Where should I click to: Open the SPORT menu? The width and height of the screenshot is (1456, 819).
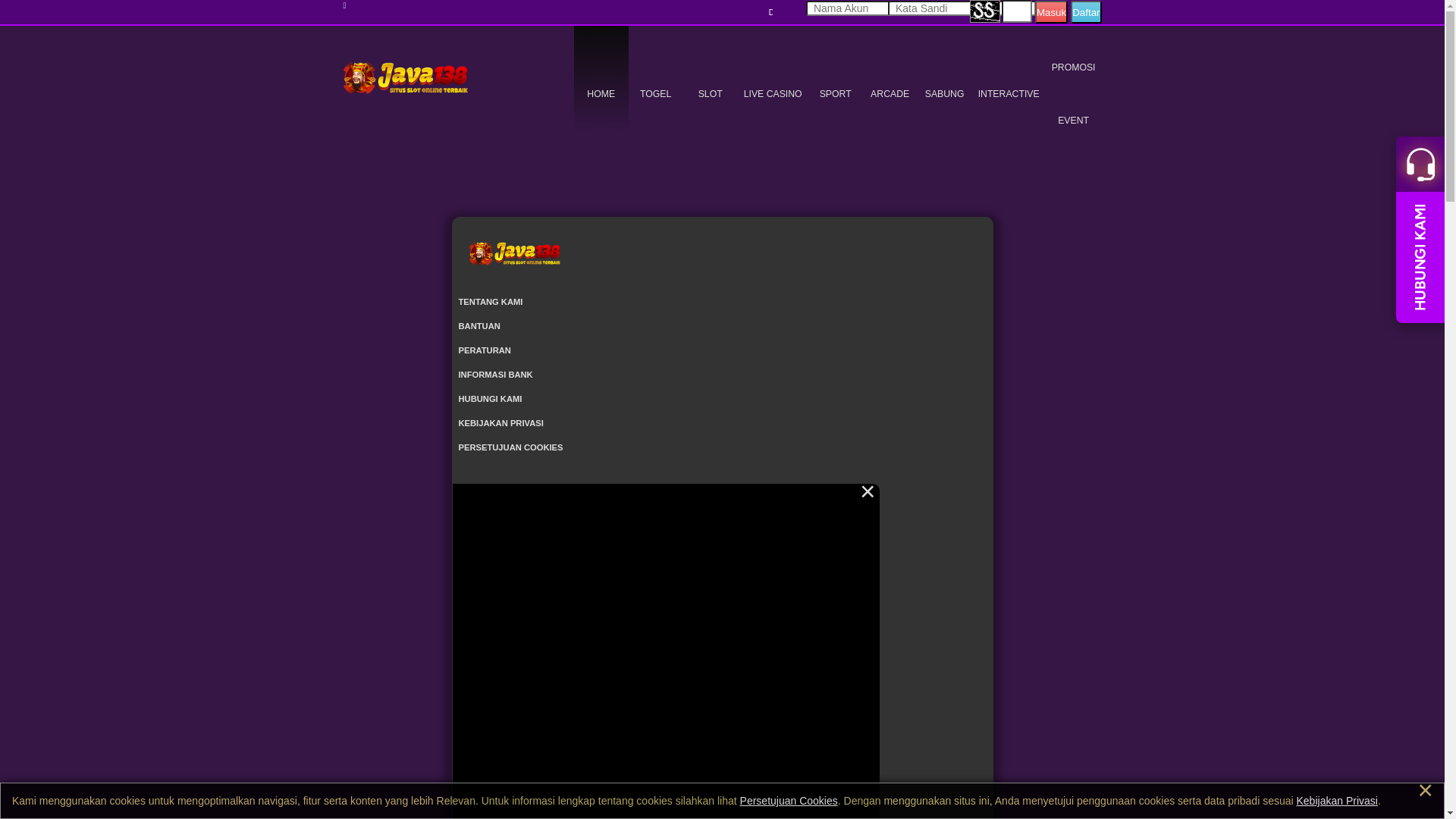click(x=835, y=94)
